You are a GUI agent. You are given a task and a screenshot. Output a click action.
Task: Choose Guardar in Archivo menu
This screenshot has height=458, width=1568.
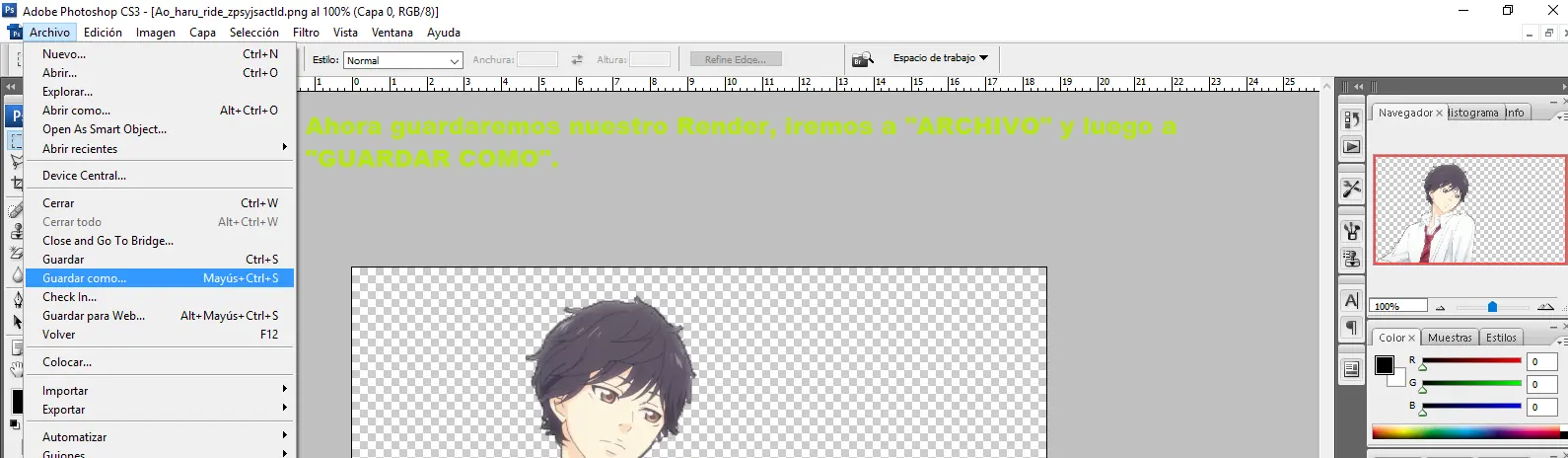tap(159, 260)
